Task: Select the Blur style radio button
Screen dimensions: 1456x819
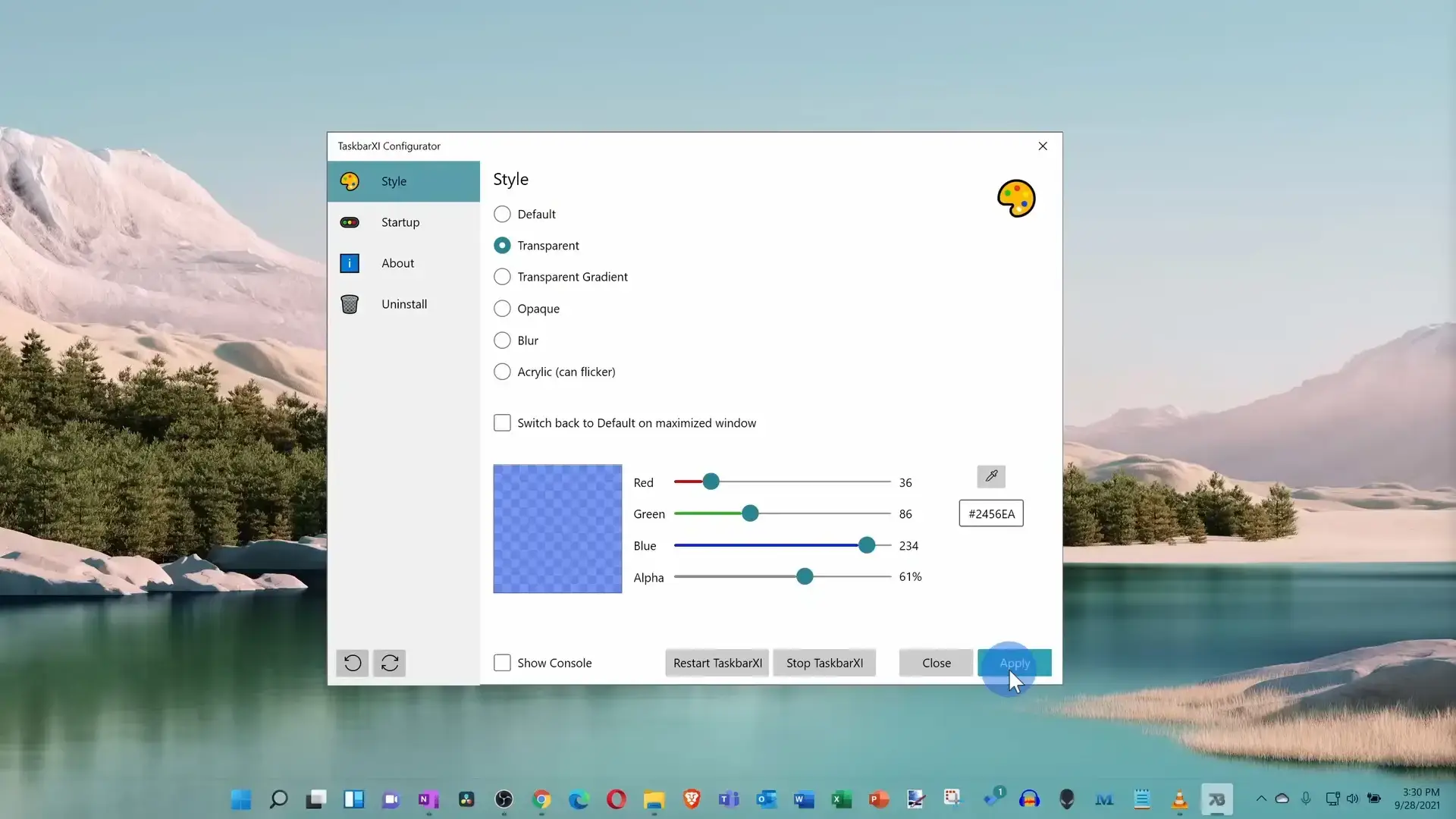Action: point(502,340)
